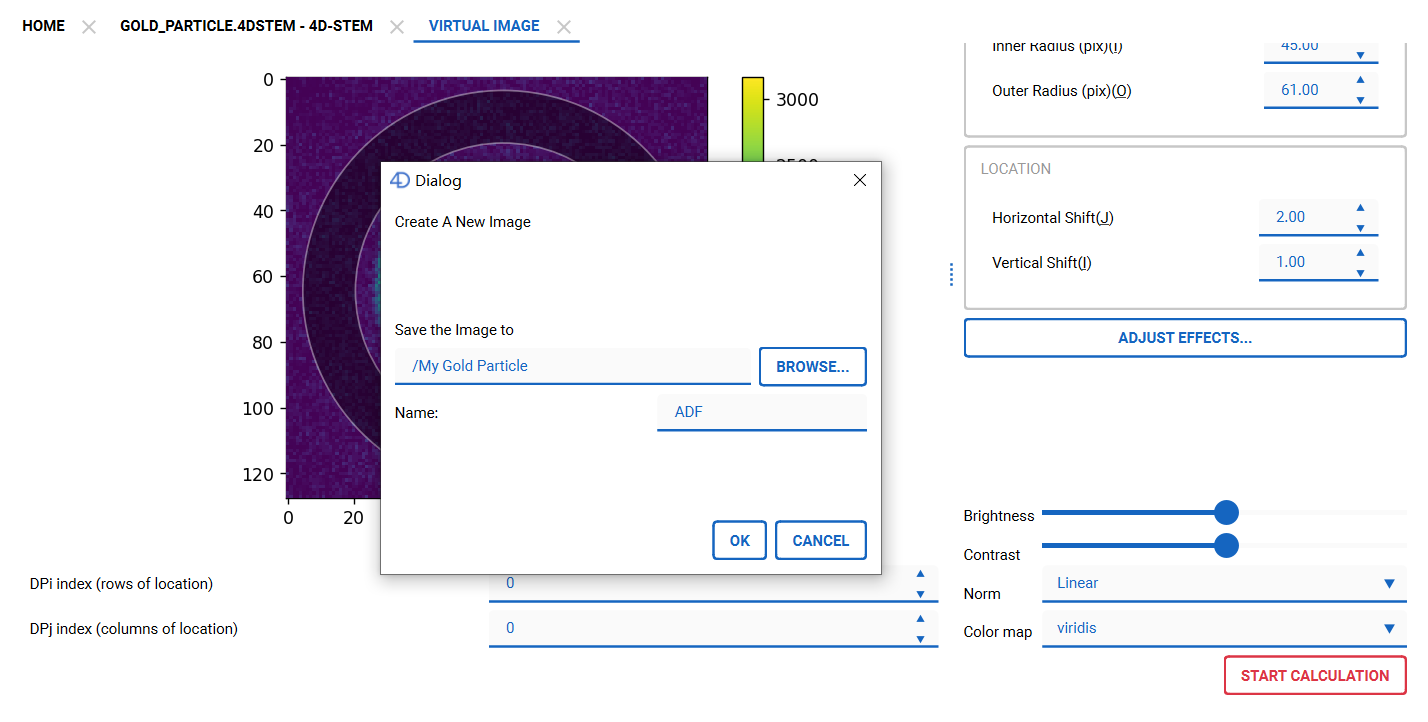Edit the save path field '/My Gold Particle'
Image resolution: width=1428 pixels, height=722 pixels.
(573, 366)
